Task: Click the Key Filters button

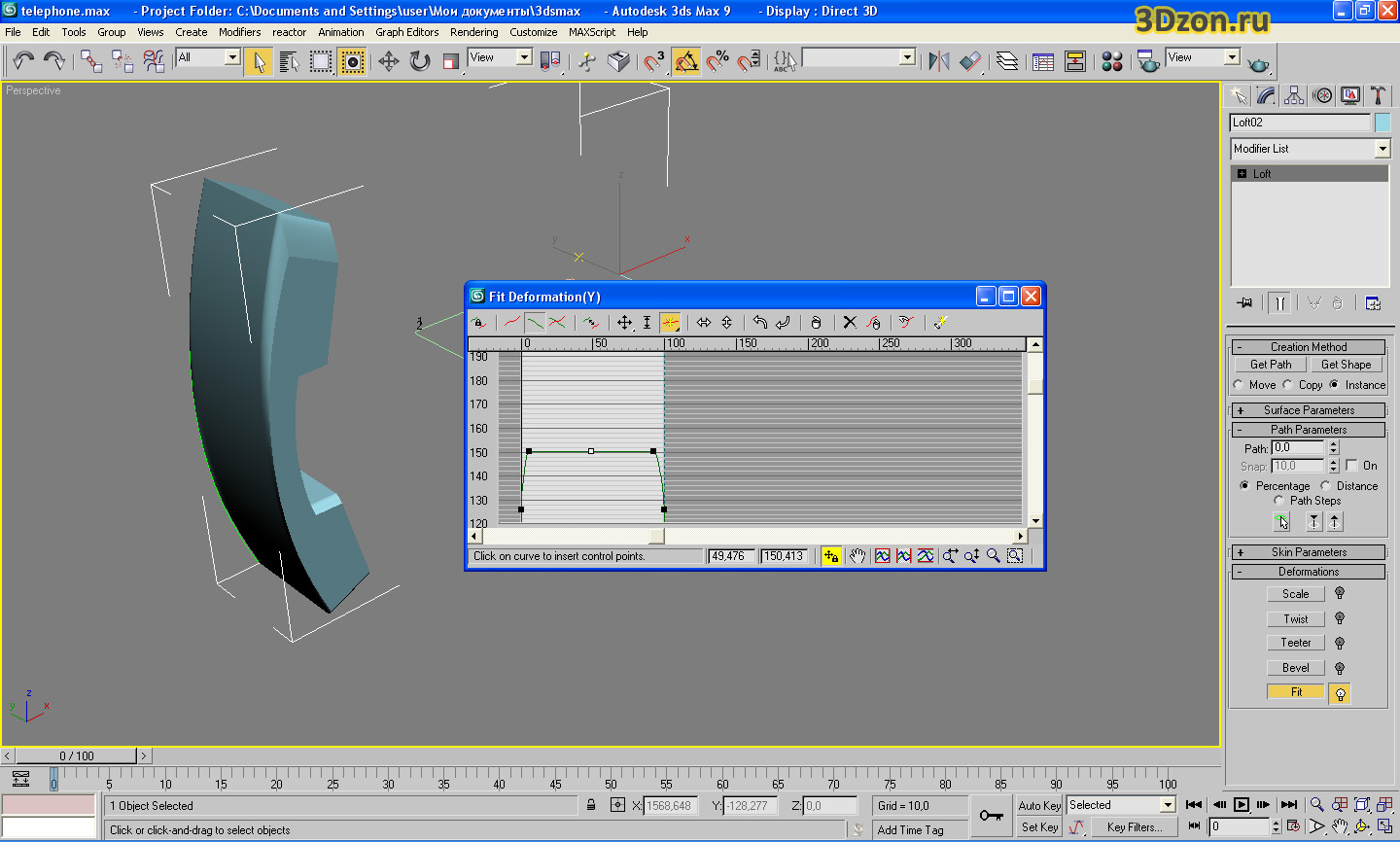Action: click(1134, 827)
